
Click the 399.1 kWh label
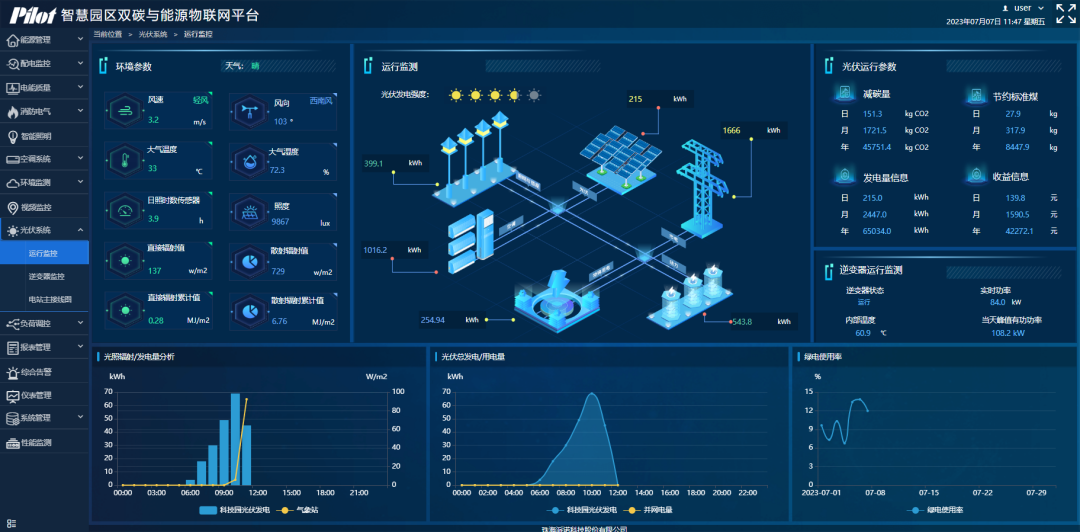tap(394, 163)
